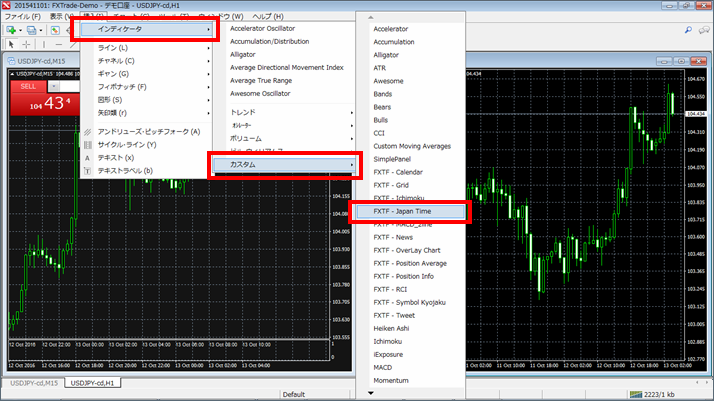714x401 pixels.
Task: Select the vertical line tool
Action: pos(44,45)
